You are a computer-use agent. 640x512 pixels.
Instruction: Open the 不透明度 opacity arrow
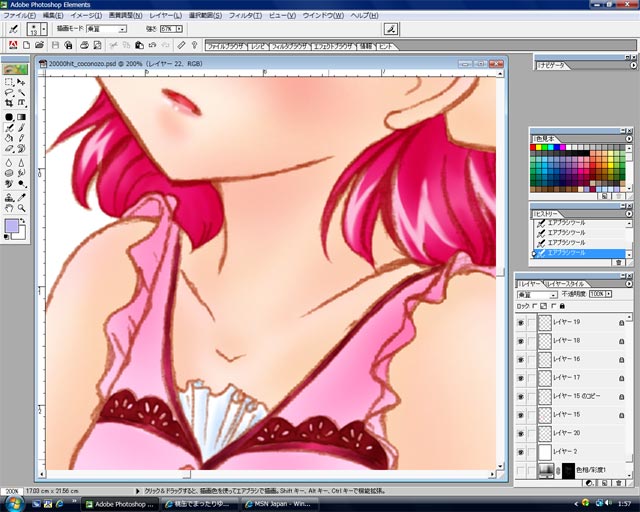609,294
